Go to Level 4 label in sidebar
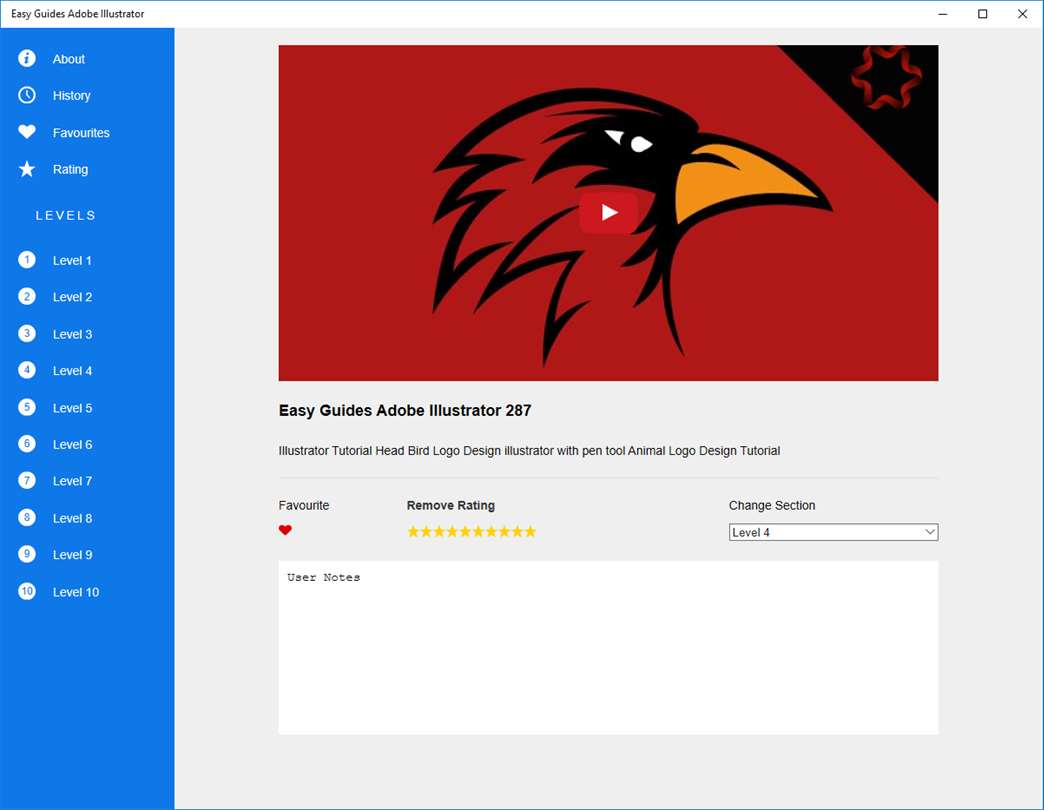 click(72, 371)
